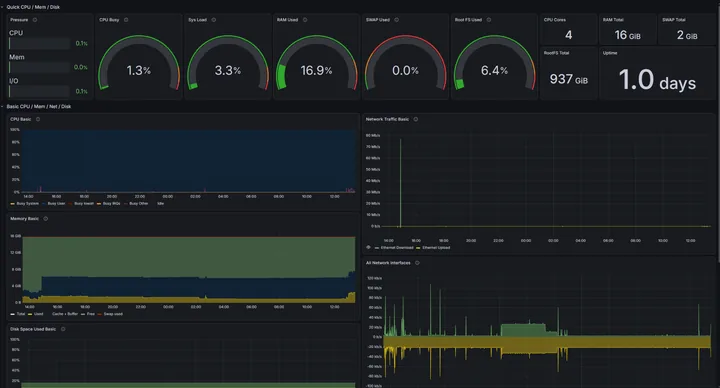Click the info icon beside All Network Interfaces
720x388 pixels.
coord(417,263)
